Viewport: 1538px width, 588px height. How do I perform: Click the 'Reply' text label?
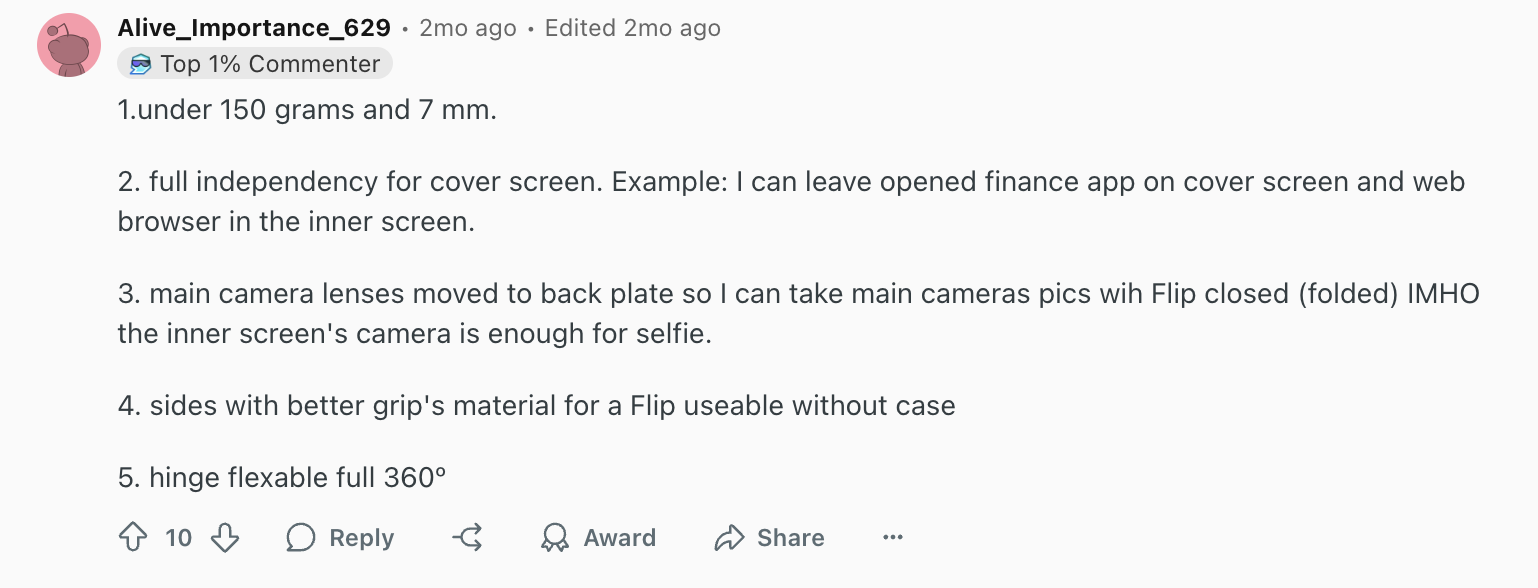click(362, 538)
